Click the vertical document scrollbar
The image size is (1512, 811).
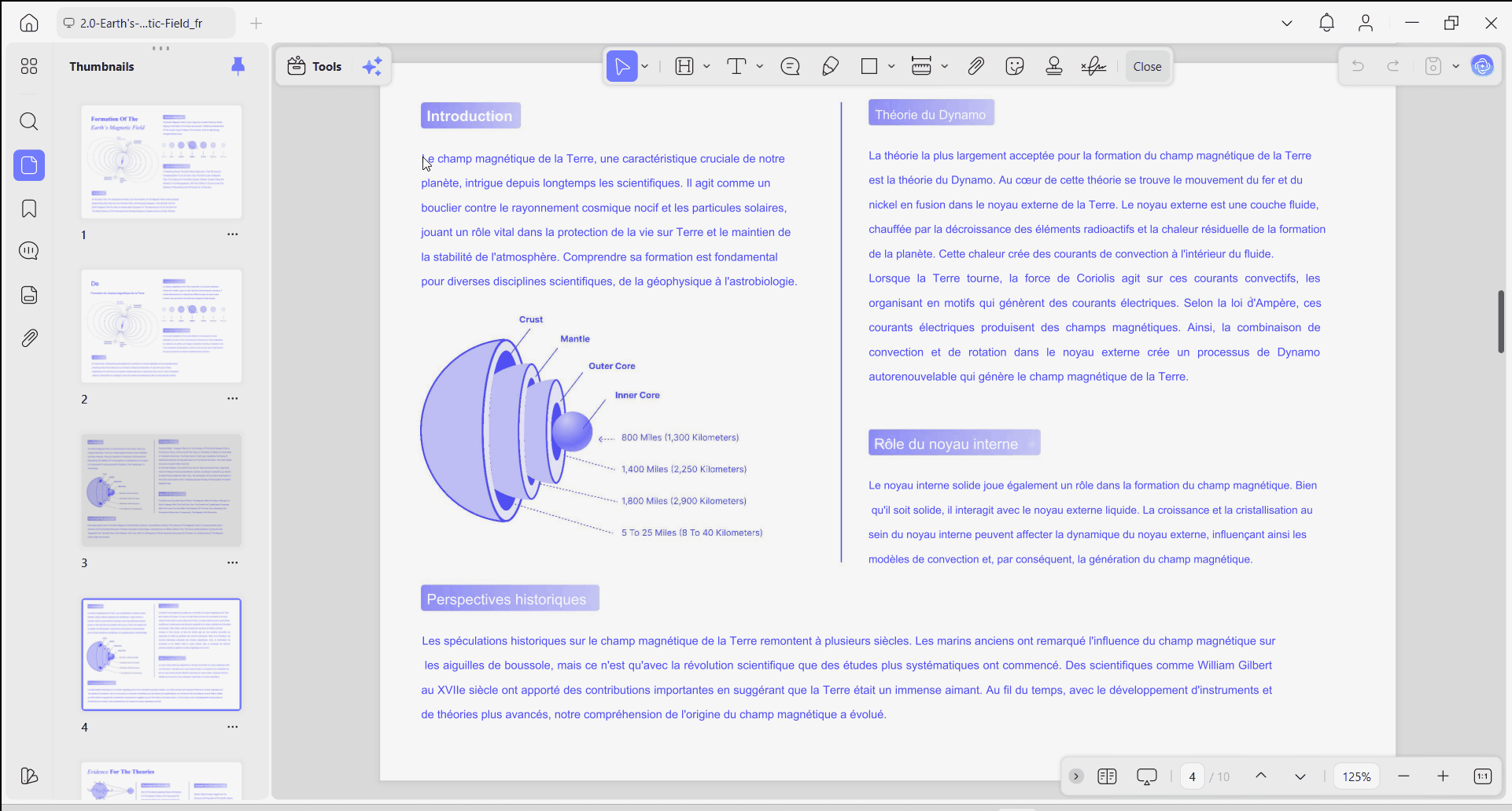point(1501,322)
